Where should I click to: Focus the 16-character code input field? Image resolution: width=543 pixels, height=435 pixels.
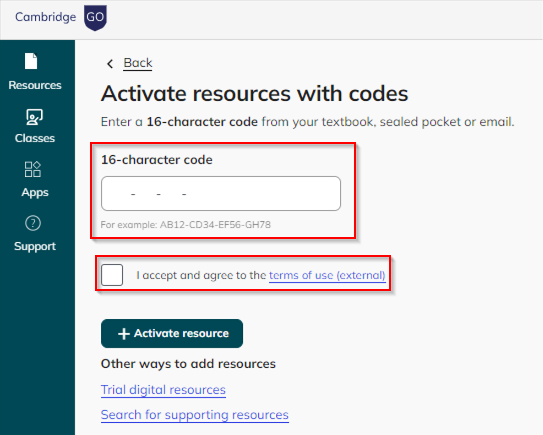[x=221, y=194]
